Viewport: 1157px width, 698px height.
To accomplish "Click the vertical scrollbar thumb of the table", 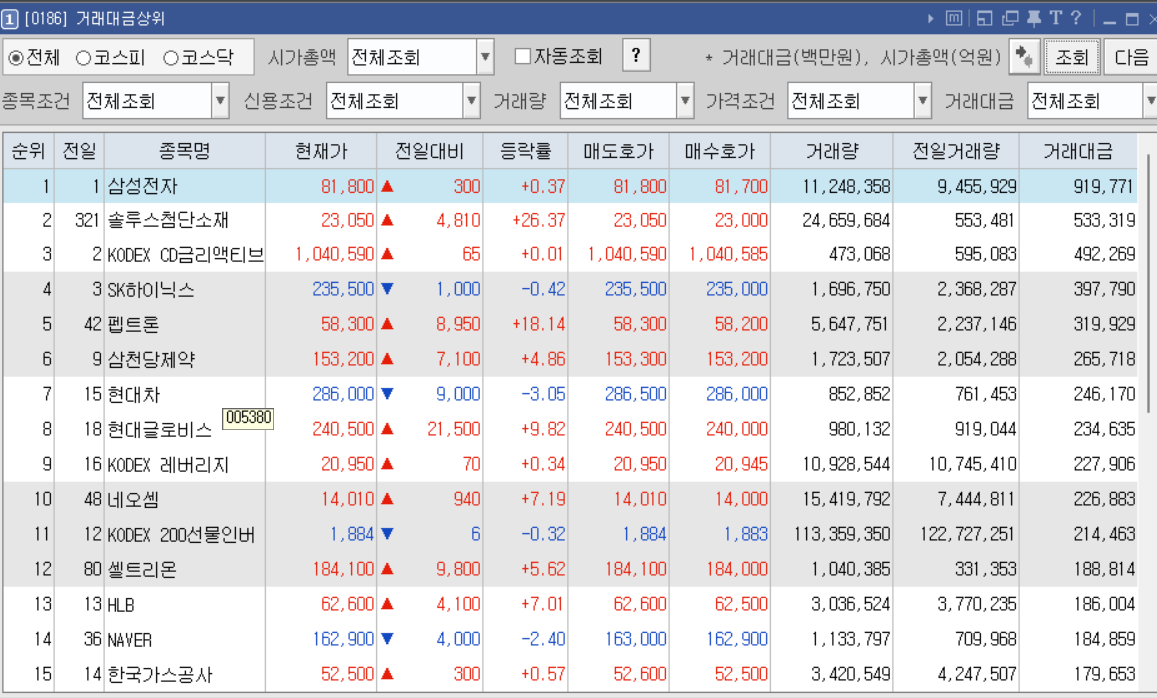I will click(x=1149, y=284).
